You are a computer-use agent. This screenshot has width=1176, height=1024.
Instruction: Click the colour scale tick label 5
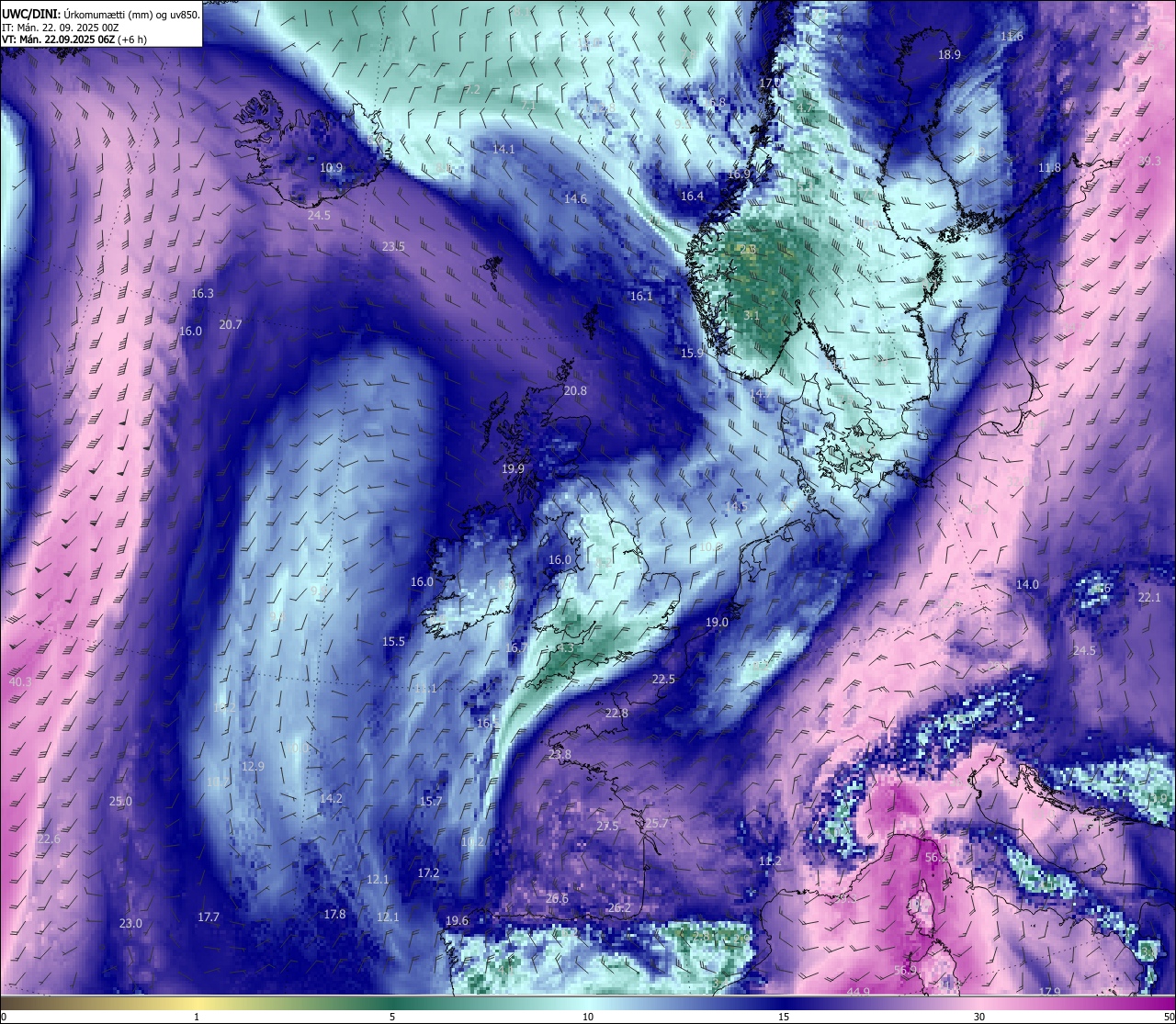point(392,1017)
